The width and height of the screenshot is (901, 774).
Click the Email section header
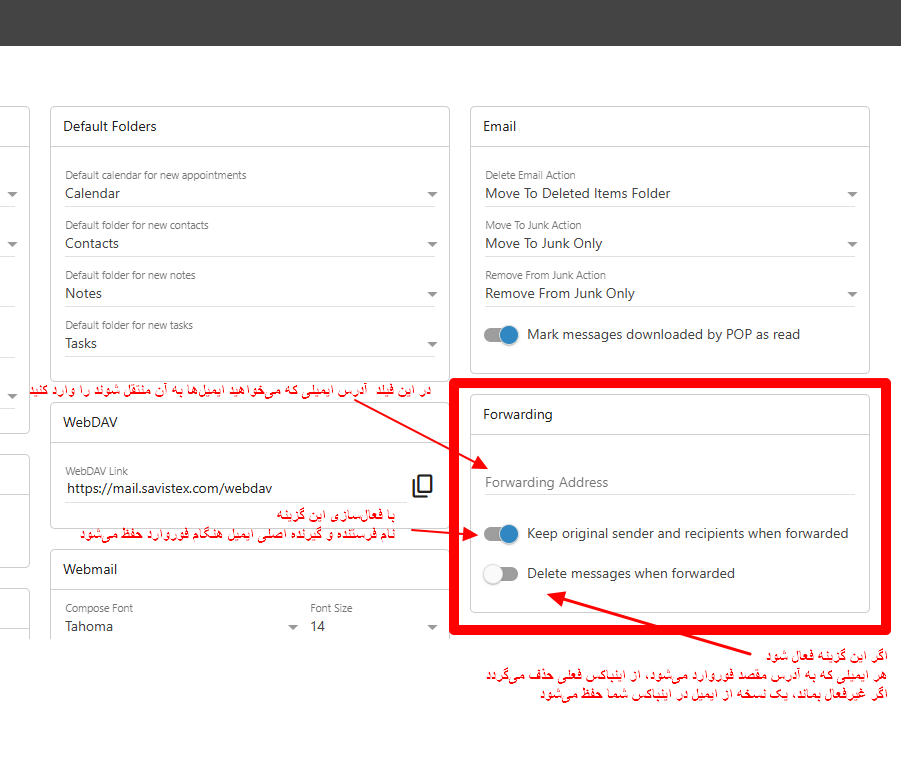pyautogui.click(x=499, y=126)
